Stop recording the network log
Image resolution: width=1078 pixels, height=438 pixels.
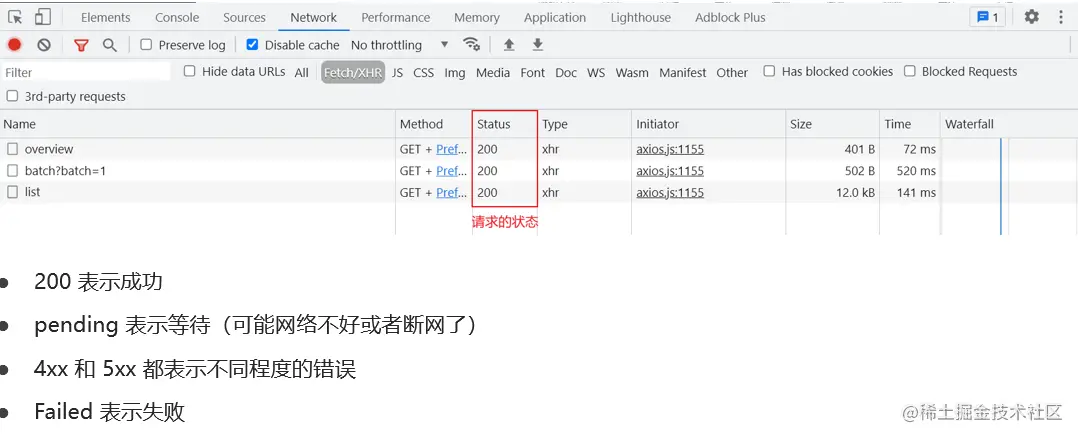click(14, 45)
